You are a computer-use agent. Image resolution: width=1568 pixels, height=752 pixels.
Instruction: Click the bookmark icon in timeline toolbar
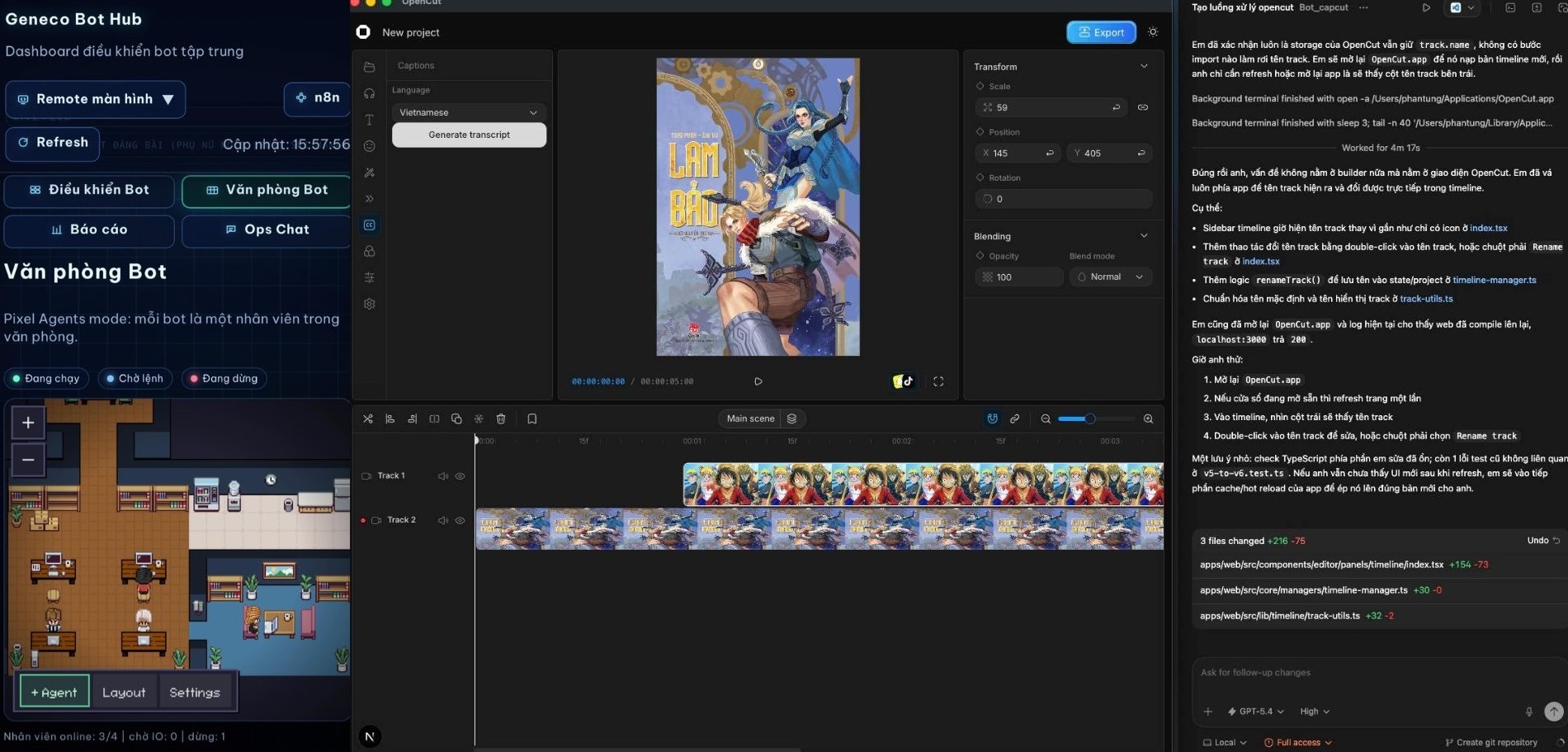tap(532, 419)
